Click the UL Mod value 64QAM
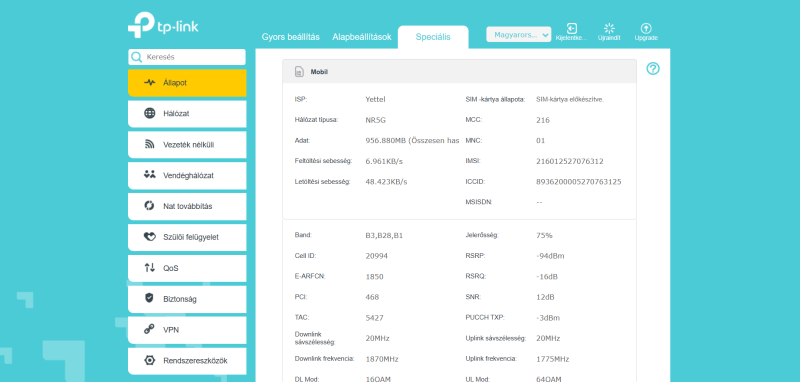 pyautogui.click(x=550, y=379)
